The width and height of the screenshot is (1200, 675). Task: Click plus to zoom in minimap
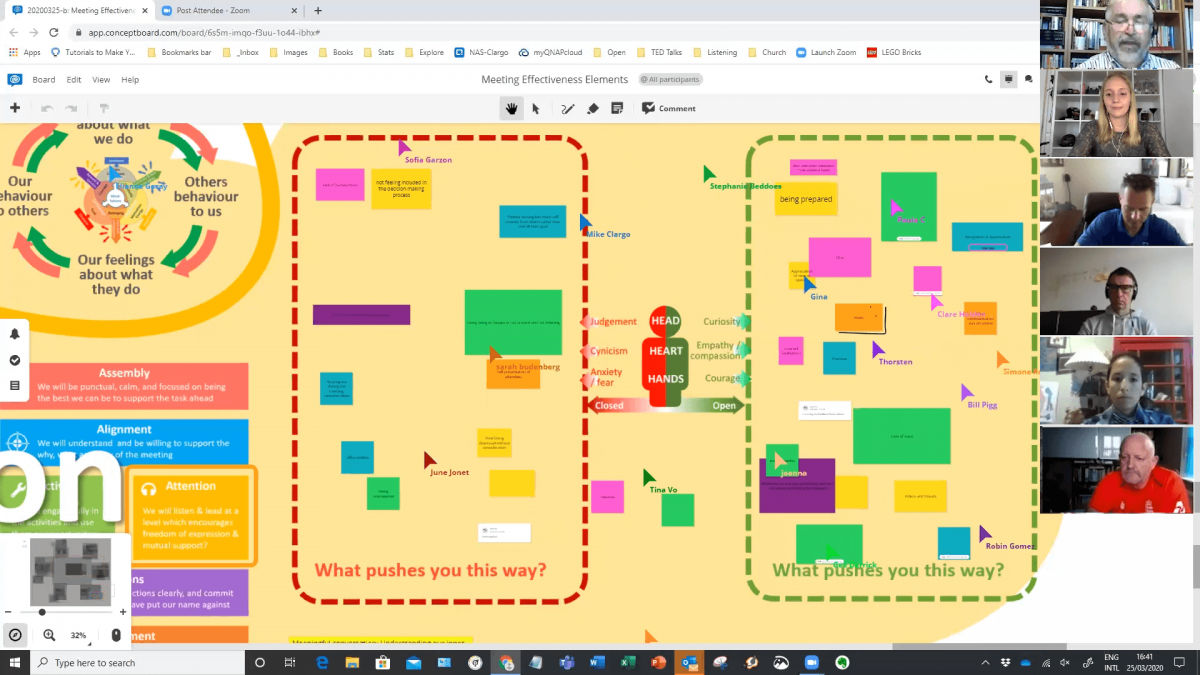click(123, 612)
